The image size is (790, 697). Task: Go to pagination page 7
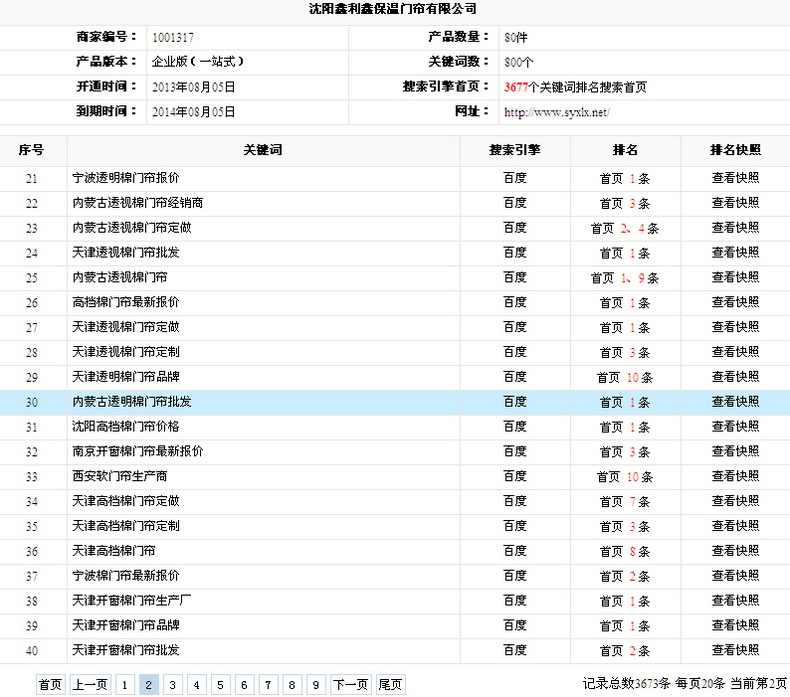268,685
